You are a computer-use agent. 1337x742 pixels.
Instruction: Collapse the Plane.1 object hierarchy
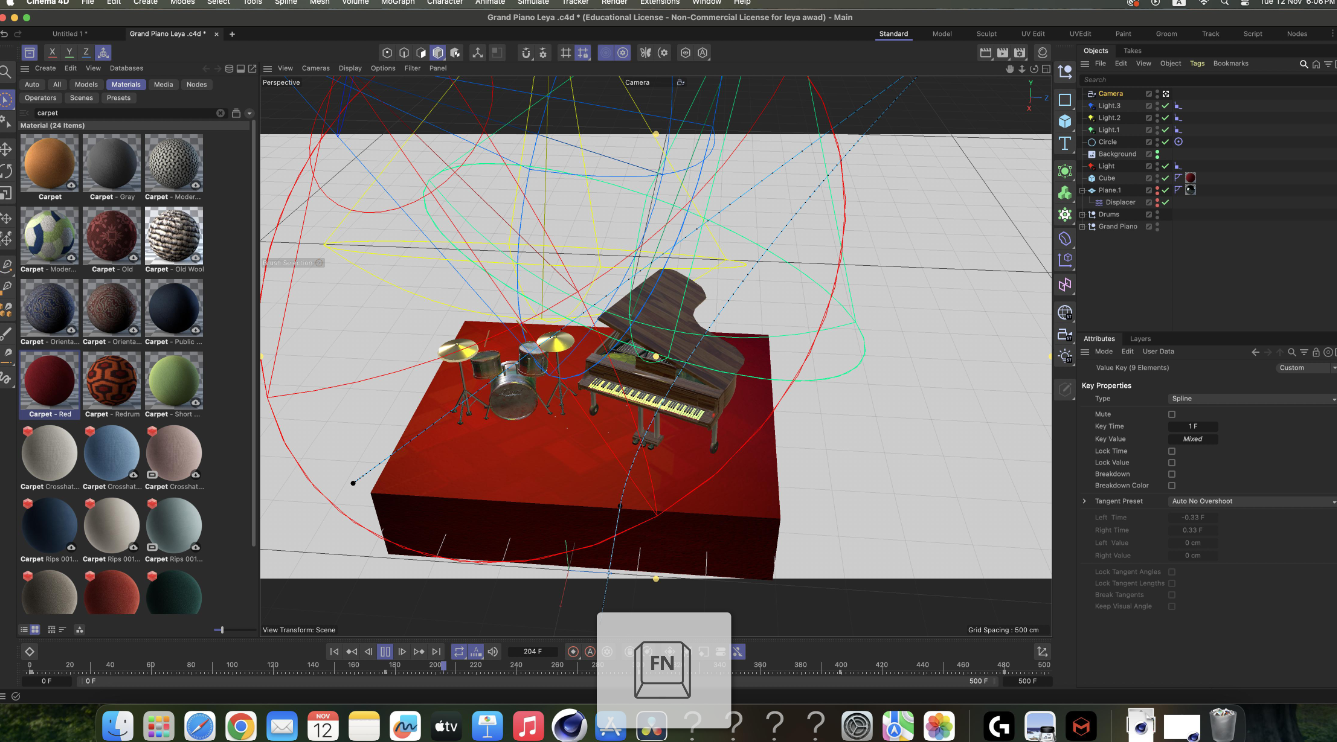1082,190
